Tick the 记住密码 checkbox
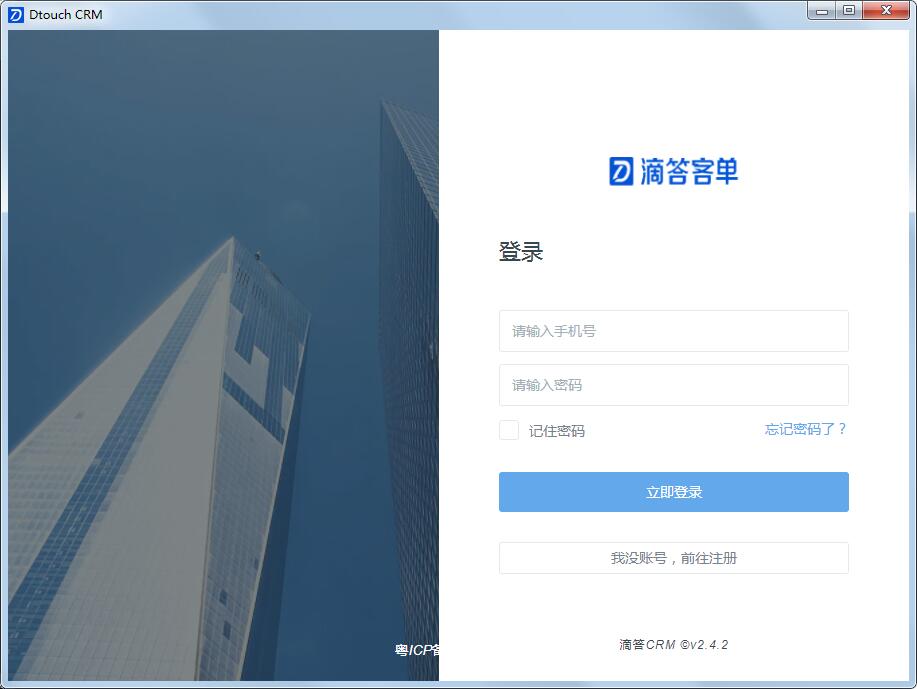Viewport: 917px width, 689px height. (x=509, y=431)
